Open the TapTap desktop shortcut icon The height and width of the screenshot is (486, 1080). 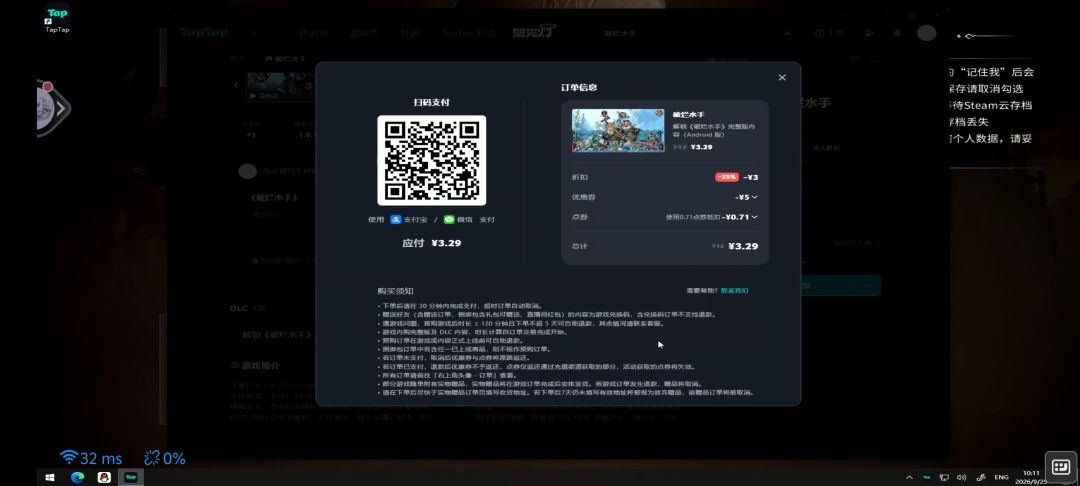[57, 18]
